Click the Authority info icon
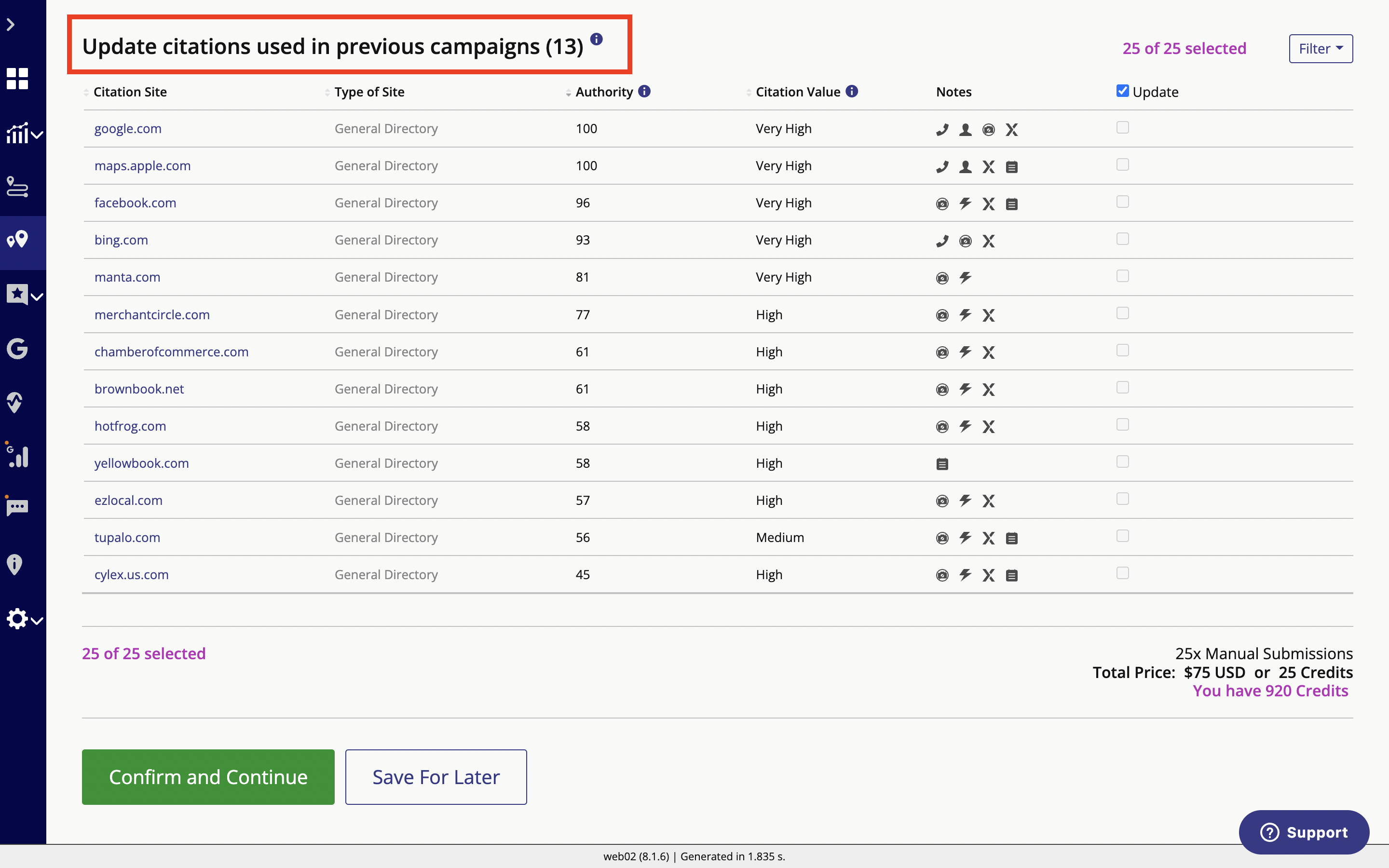Viewport: 1389px width, 868px height. pyautogui.click(x=644, y=91)
